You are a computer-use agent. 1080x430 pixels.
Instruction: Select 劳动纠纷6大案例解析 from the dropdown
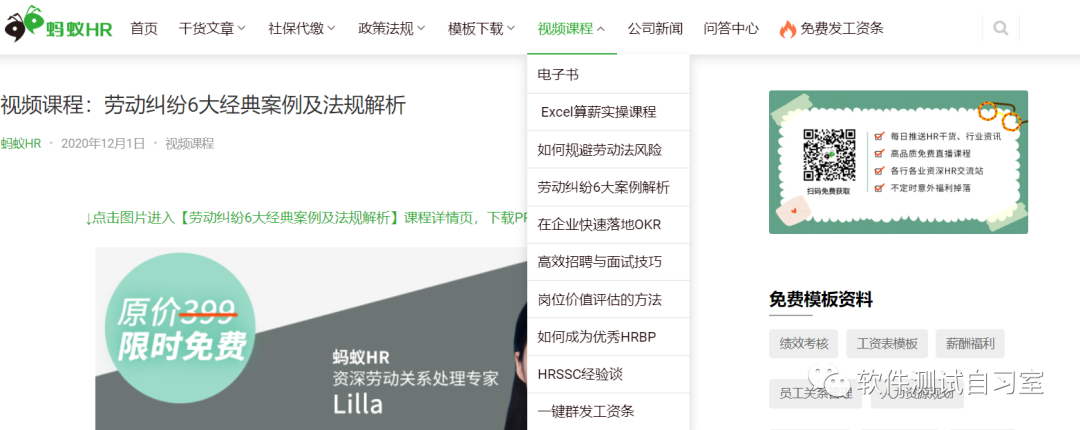[x=608, y=187]
